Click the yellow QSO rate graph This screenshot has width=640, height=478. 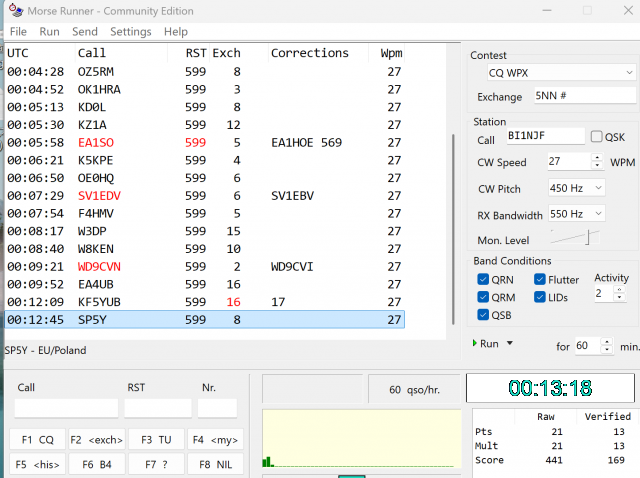click(362, 438)
